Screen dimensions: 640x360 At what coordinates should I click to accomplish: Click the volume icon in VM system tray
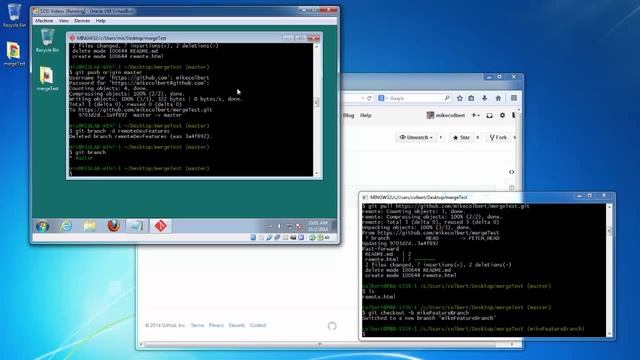(280, 226)
